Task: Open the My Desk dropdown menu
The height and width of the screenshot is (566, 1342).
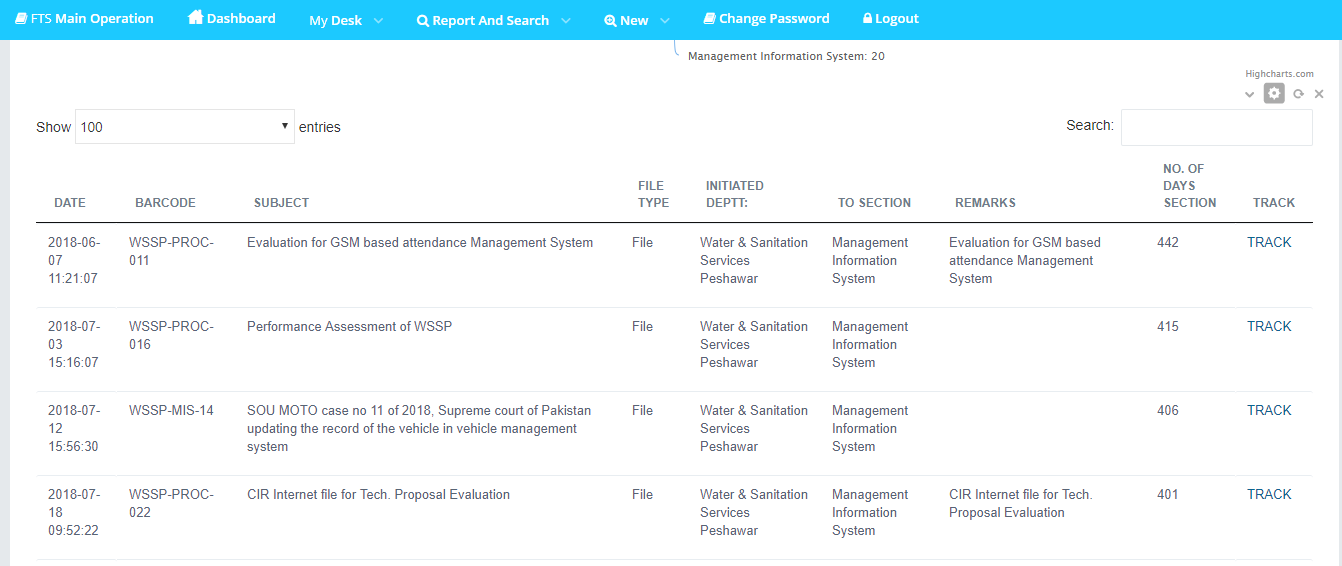Action: 346,20
